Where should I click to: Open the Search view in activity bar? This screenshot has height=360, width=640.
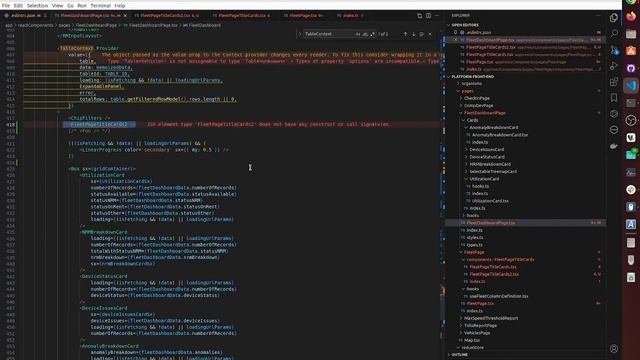tap(614, 33)
